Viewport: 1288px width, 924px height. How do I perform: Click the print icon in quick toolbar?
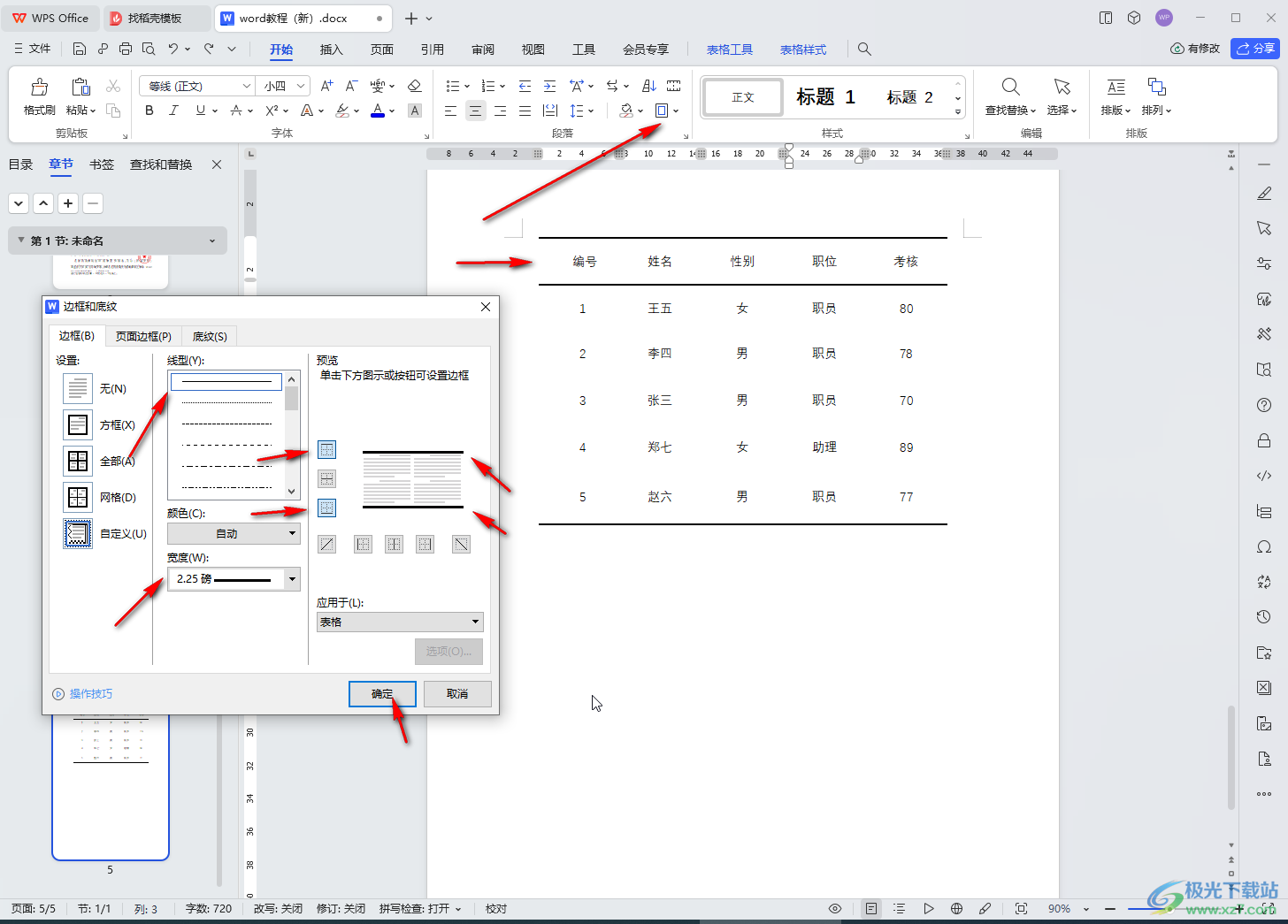[x=126, y=49]
